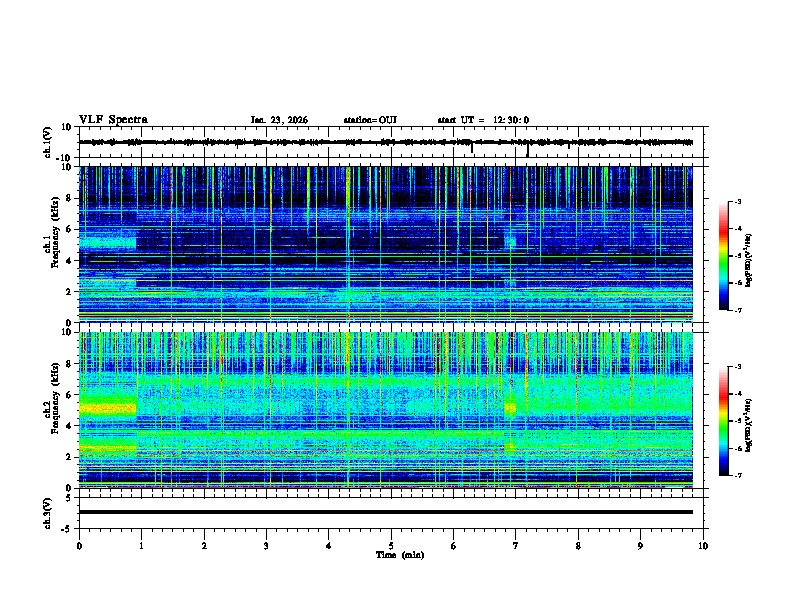Click the "start UT = 12:30:0" text

click(x=483, y=120)
